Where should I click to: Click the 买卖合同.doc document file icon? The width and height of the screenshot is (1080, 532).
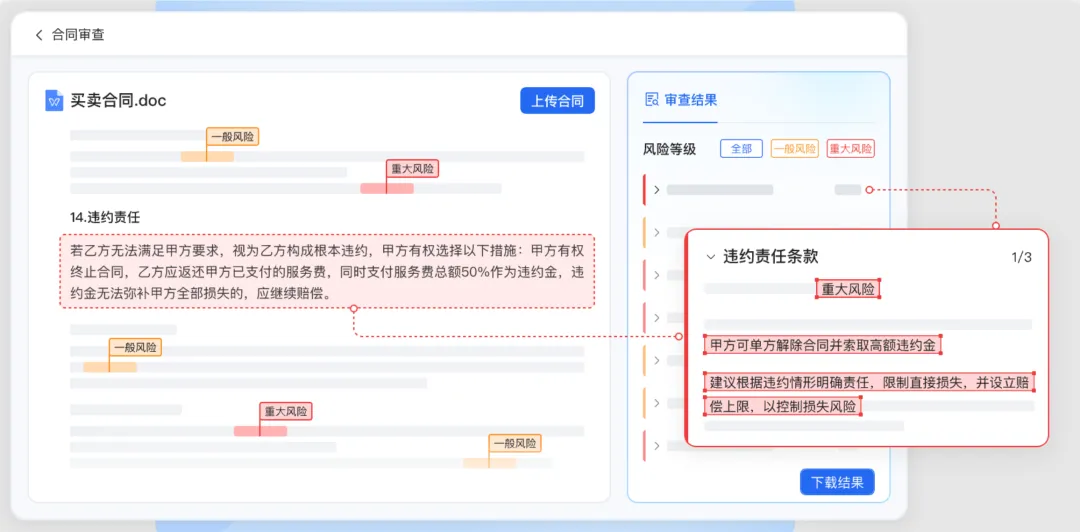54,101
